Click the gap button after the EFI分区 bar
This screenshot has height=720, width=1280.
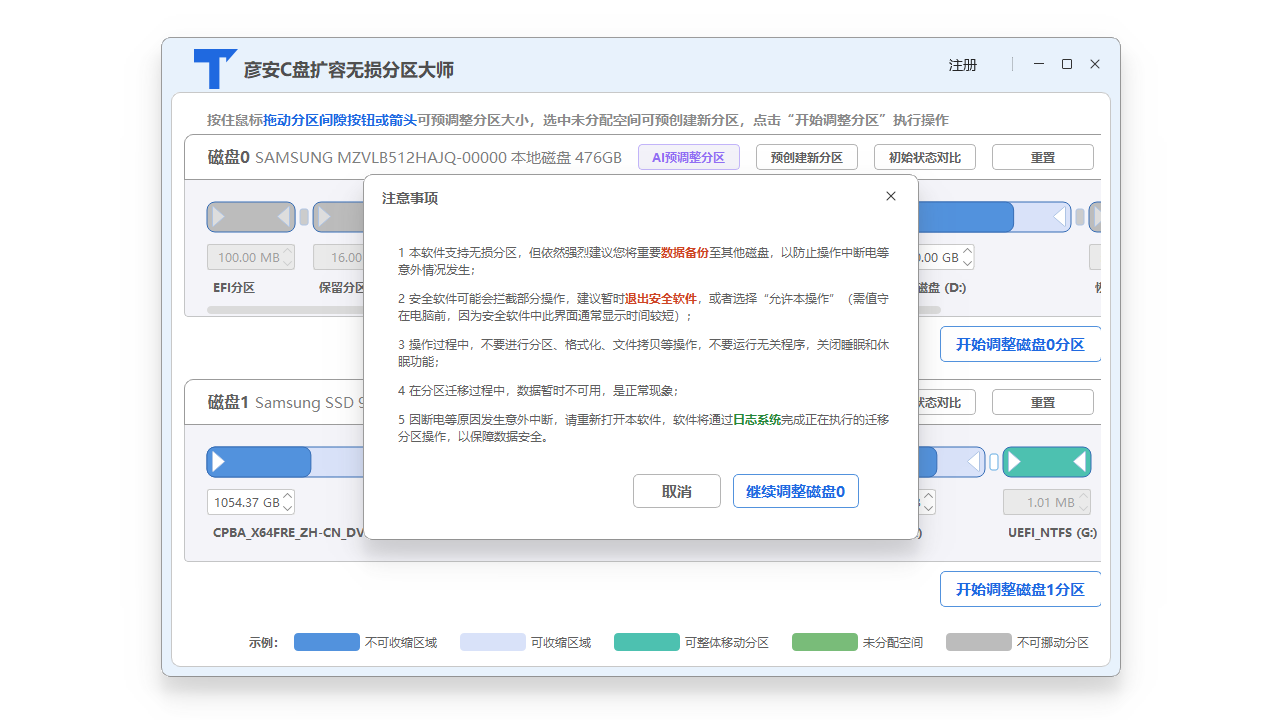coord(304,217)
